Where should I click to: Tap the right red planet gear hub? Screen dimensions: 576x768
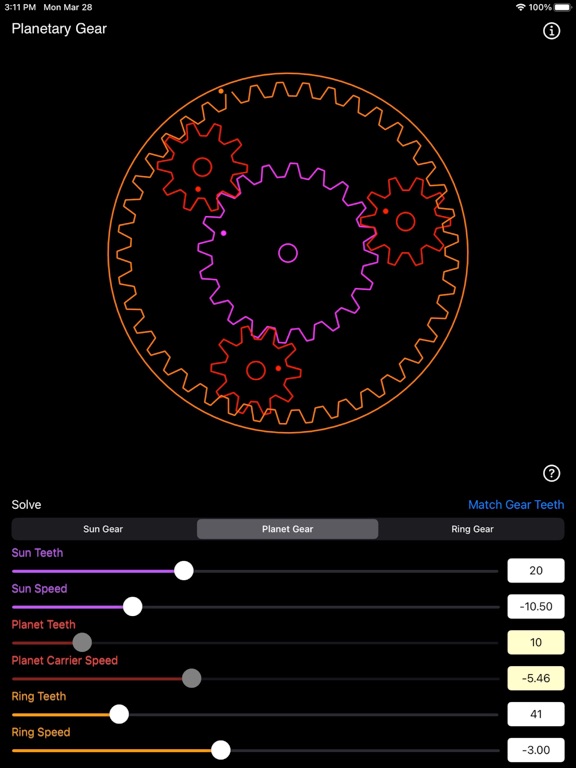point(405,221)
